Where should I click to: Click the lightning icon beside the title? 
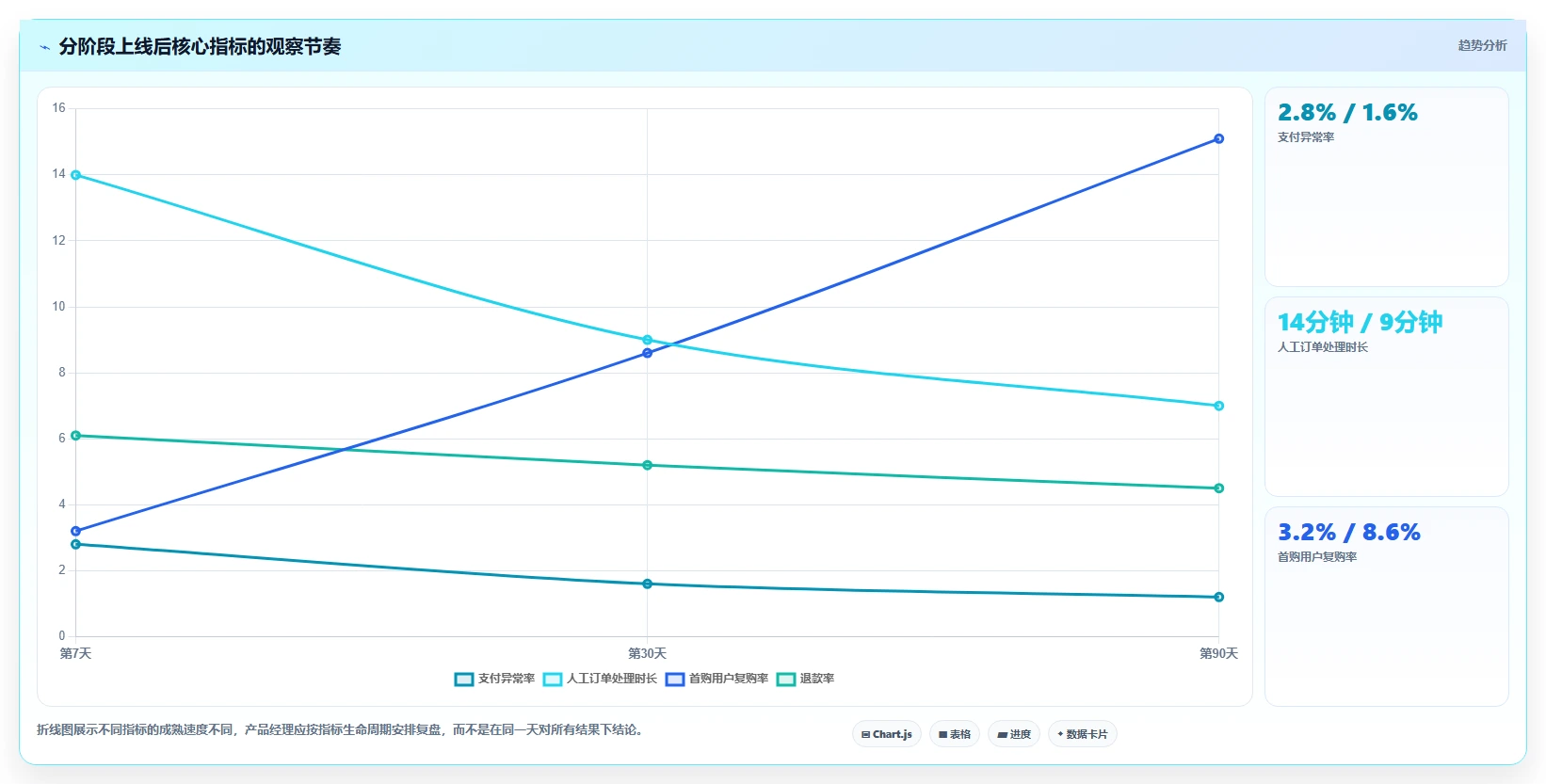click(45, 47)
